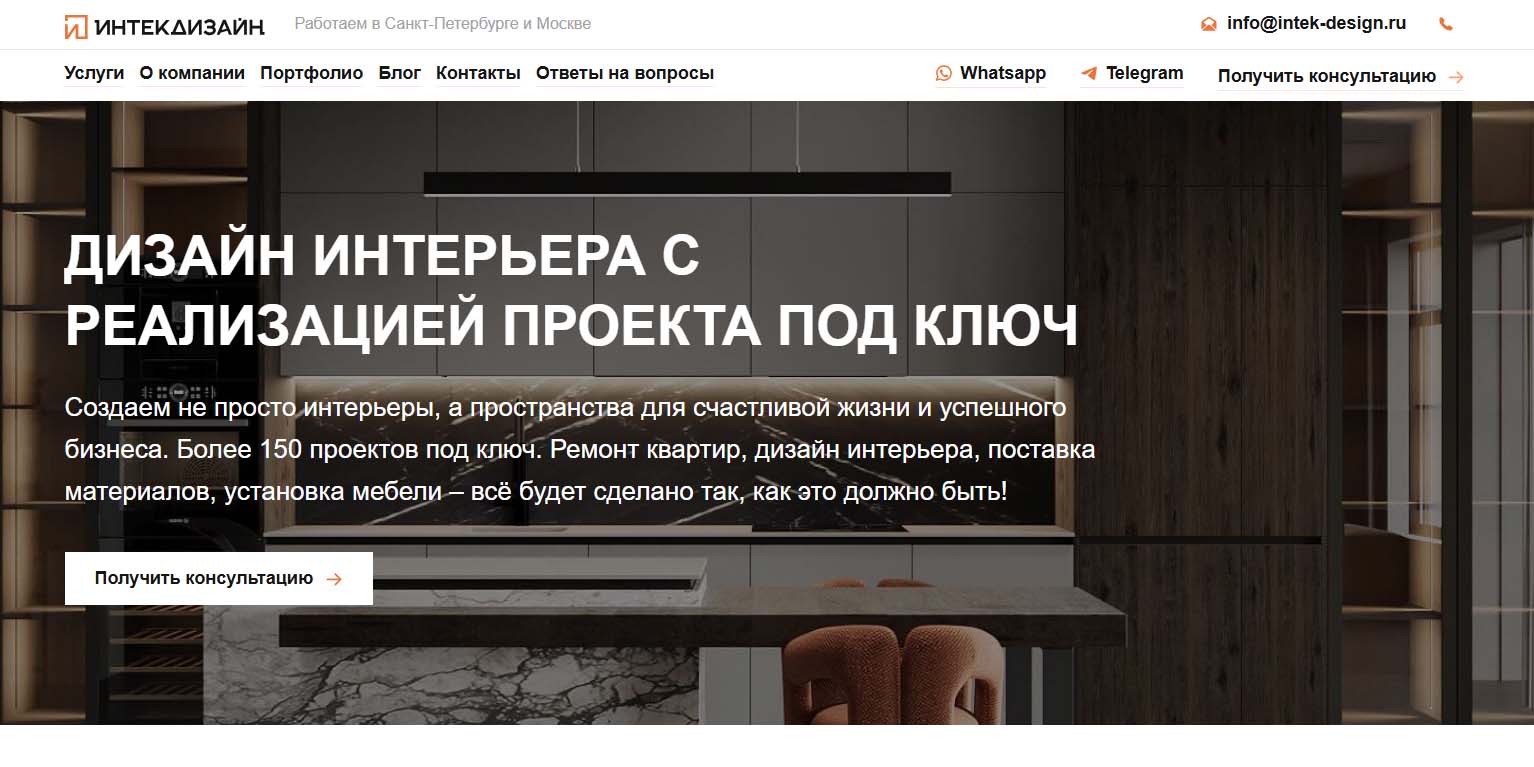
Task: Click the hero heading Дизайн интерьера
Action: tap(355, 255)
